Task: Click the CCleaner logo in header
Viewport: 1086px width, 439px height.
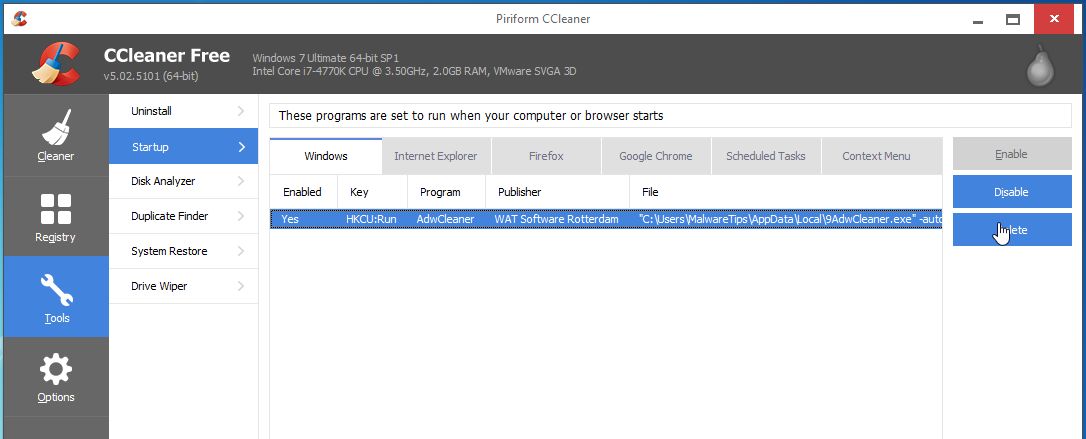Action: click(x=55, y=64)
